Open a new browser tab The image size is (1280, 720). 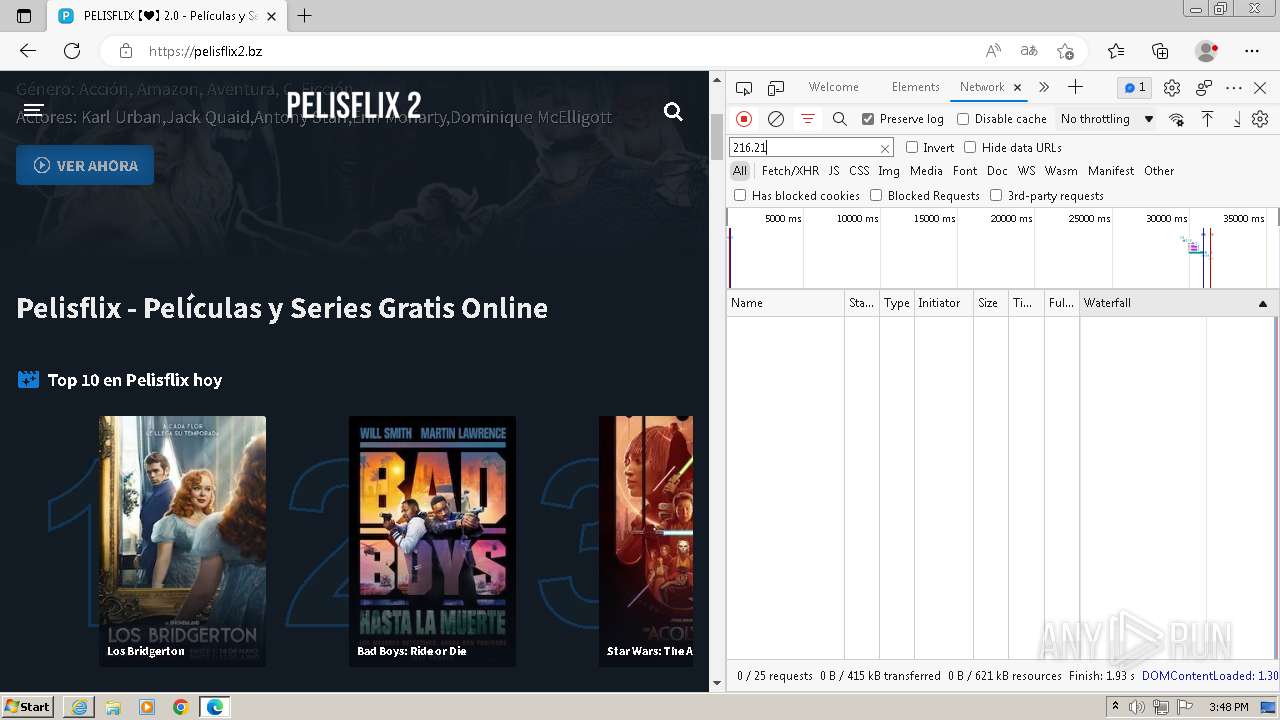(305, 16)
